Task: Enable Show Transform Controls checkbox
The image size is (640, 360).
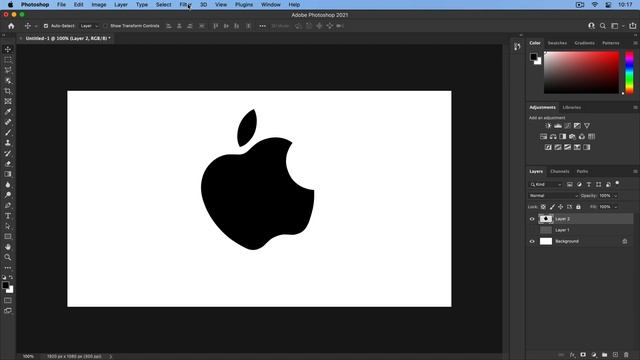Action: [105, 26]
